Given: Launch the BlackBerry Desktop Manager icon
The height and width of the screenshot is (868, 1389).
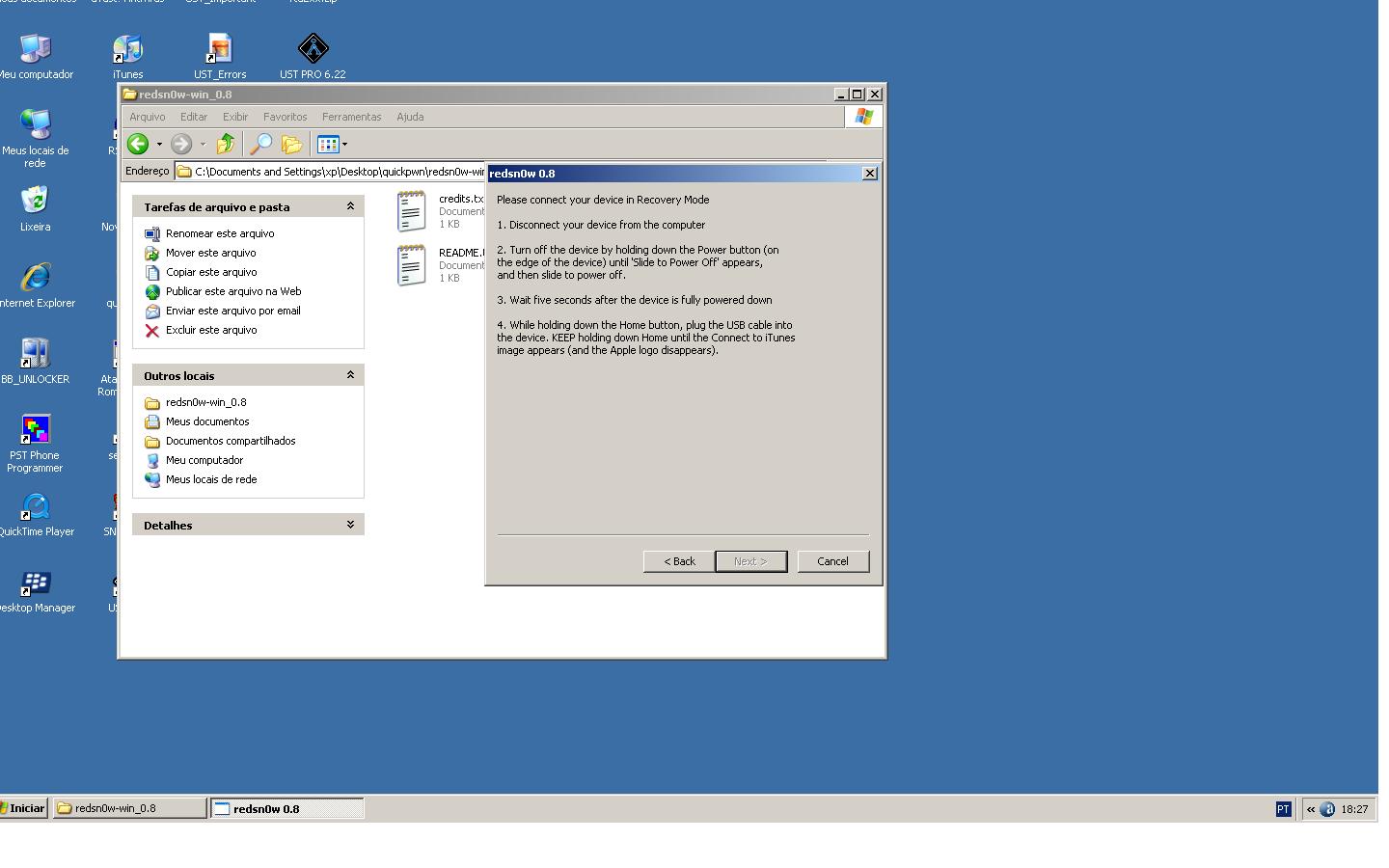Looking at the screenshot, I should click(35, 582).
